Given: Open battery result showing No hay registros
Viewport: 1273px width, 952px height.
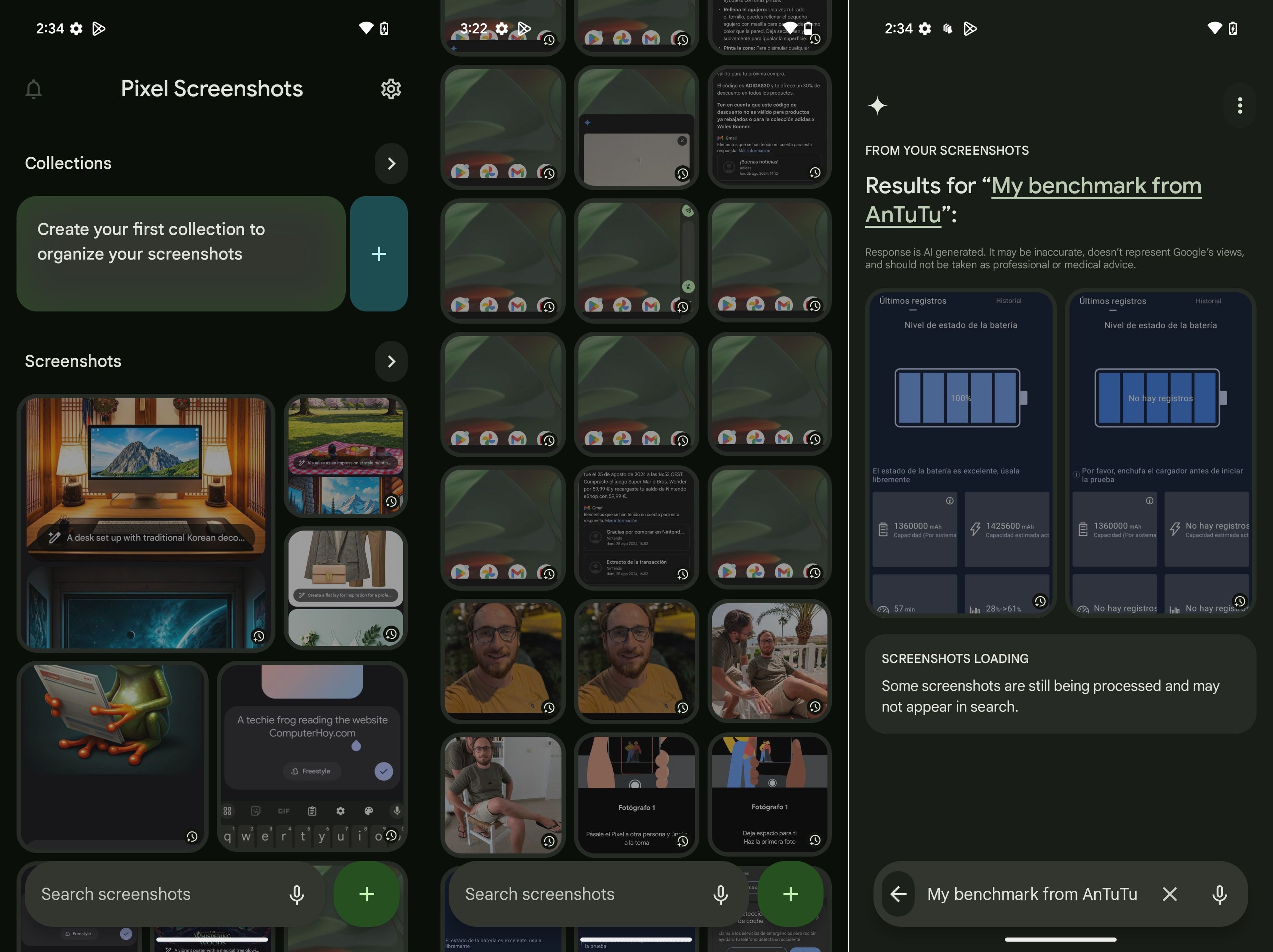Looking at the screenshot, I should pyautogui.click(x=1160, y=453).
